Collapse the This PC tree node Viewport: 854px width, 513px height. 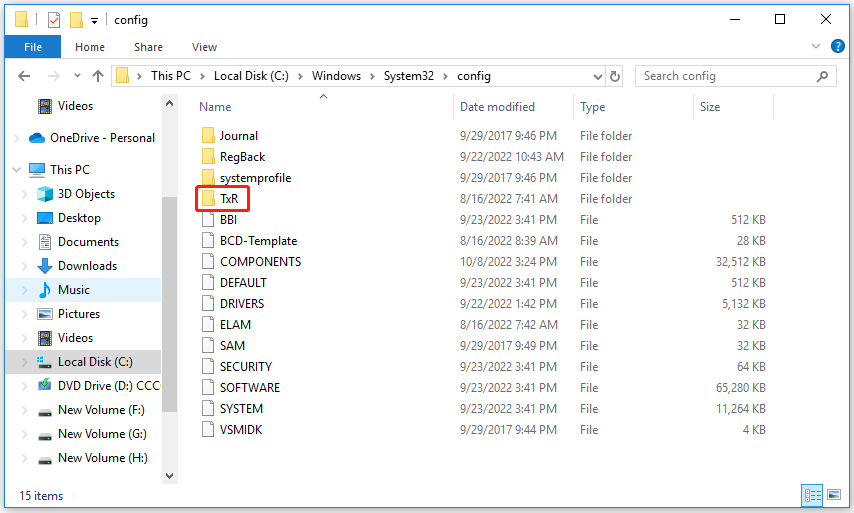(x=17, y=170)
